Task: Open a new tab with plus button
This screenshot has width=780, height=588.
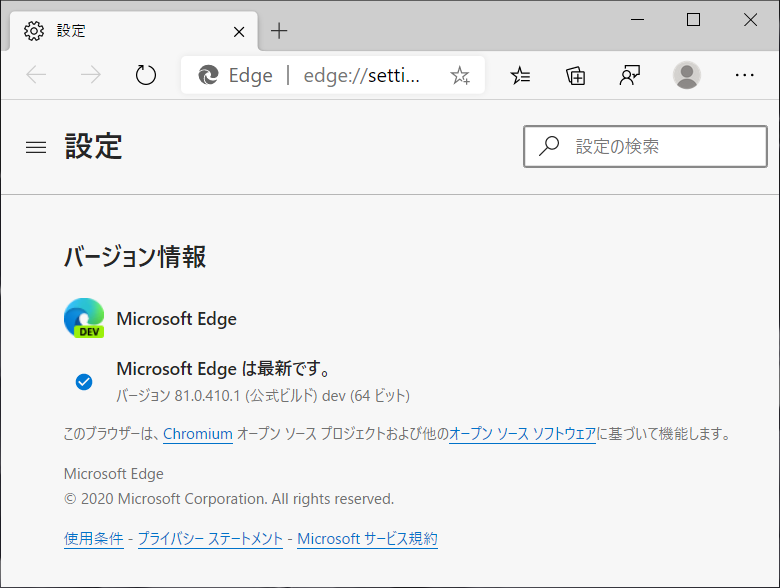Action: (x=279, y=31)
